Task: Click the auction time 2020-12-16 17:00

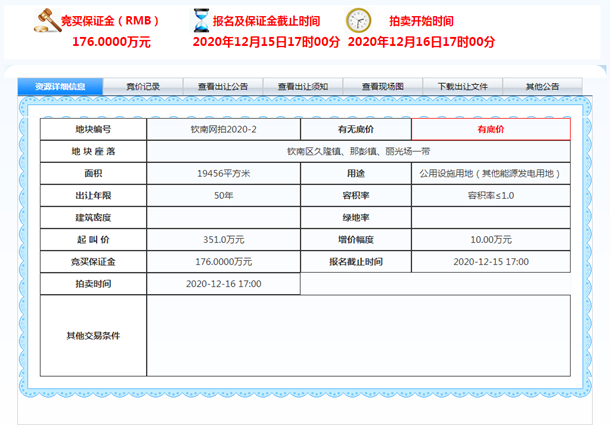Action: coord(224,284)
